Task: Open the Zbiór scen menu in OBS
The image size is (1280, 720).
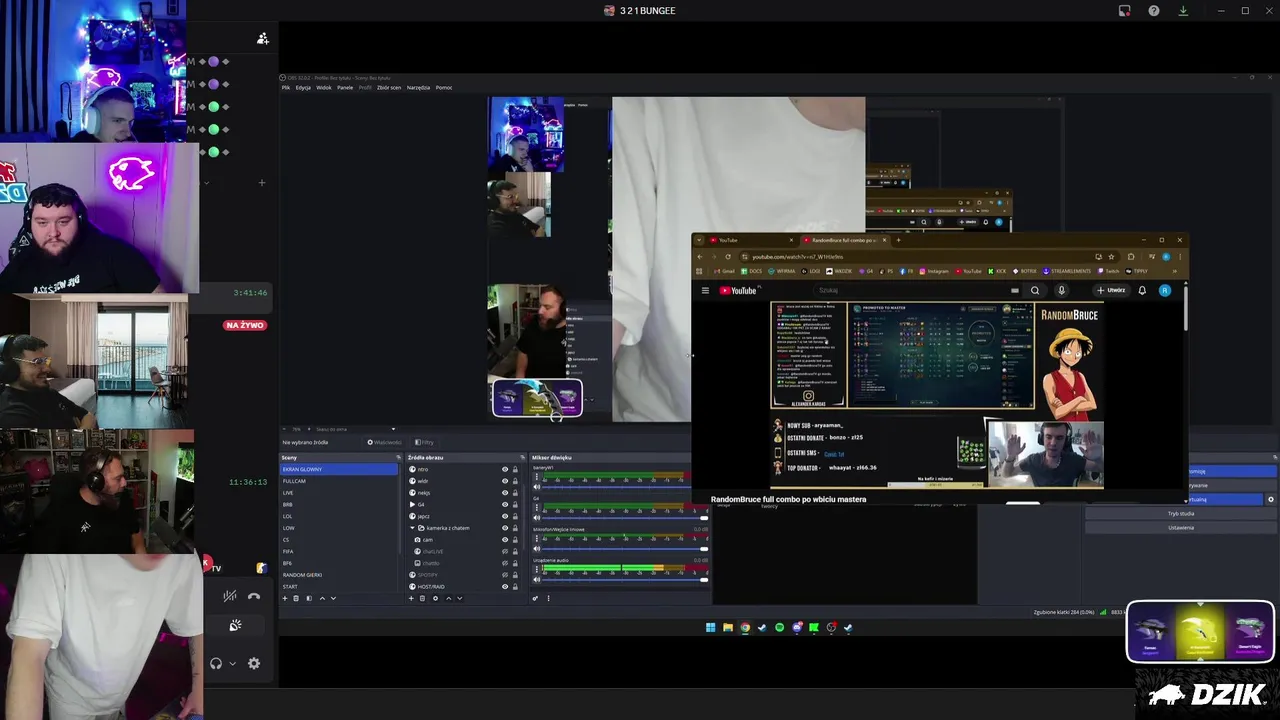Action: pos(389,87)
